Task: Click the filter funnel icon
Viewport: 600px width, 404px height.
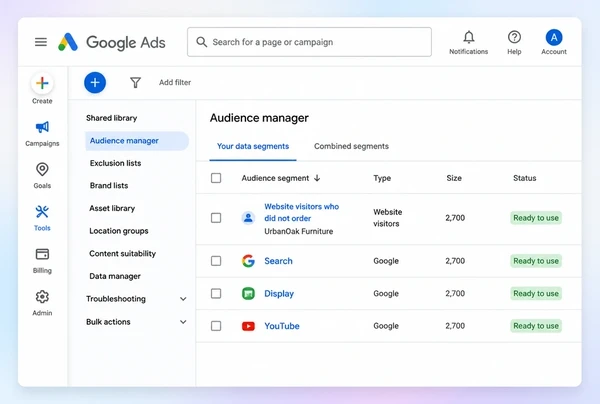Action: 135,82
